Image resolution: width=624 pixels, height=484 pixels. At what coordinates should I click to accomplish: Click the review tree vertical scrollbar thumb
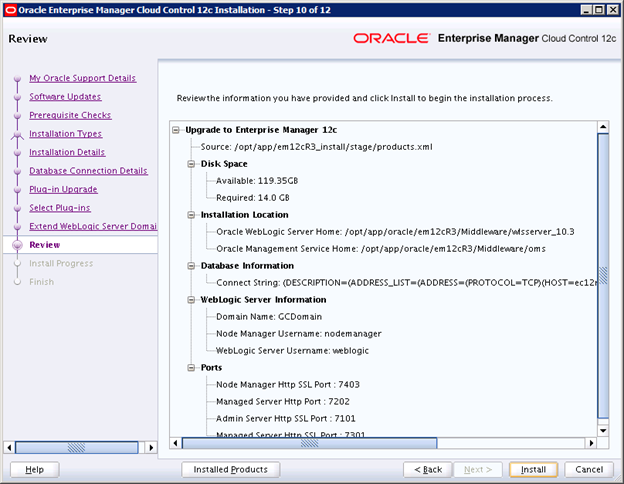click(603, 276)
